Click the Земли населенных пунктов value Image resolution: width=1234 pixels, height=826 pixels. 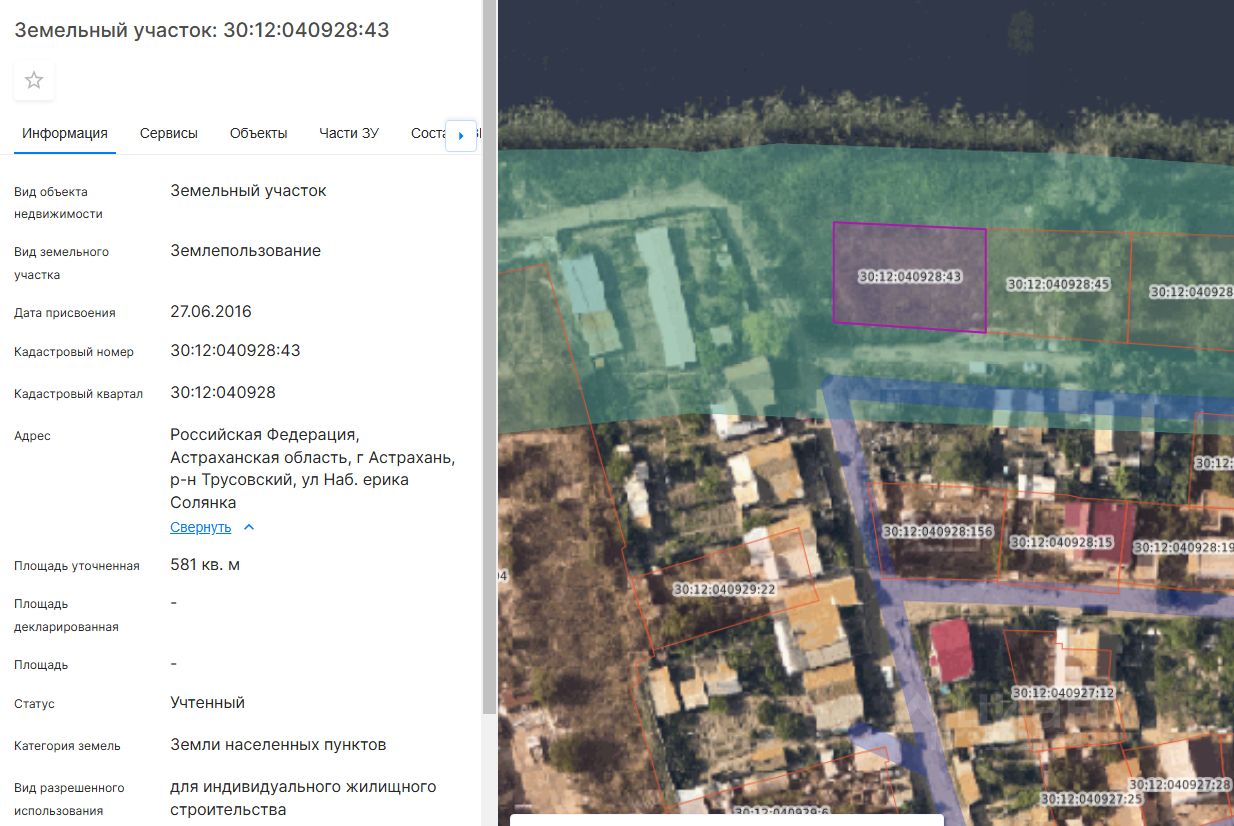click(278, 745)
